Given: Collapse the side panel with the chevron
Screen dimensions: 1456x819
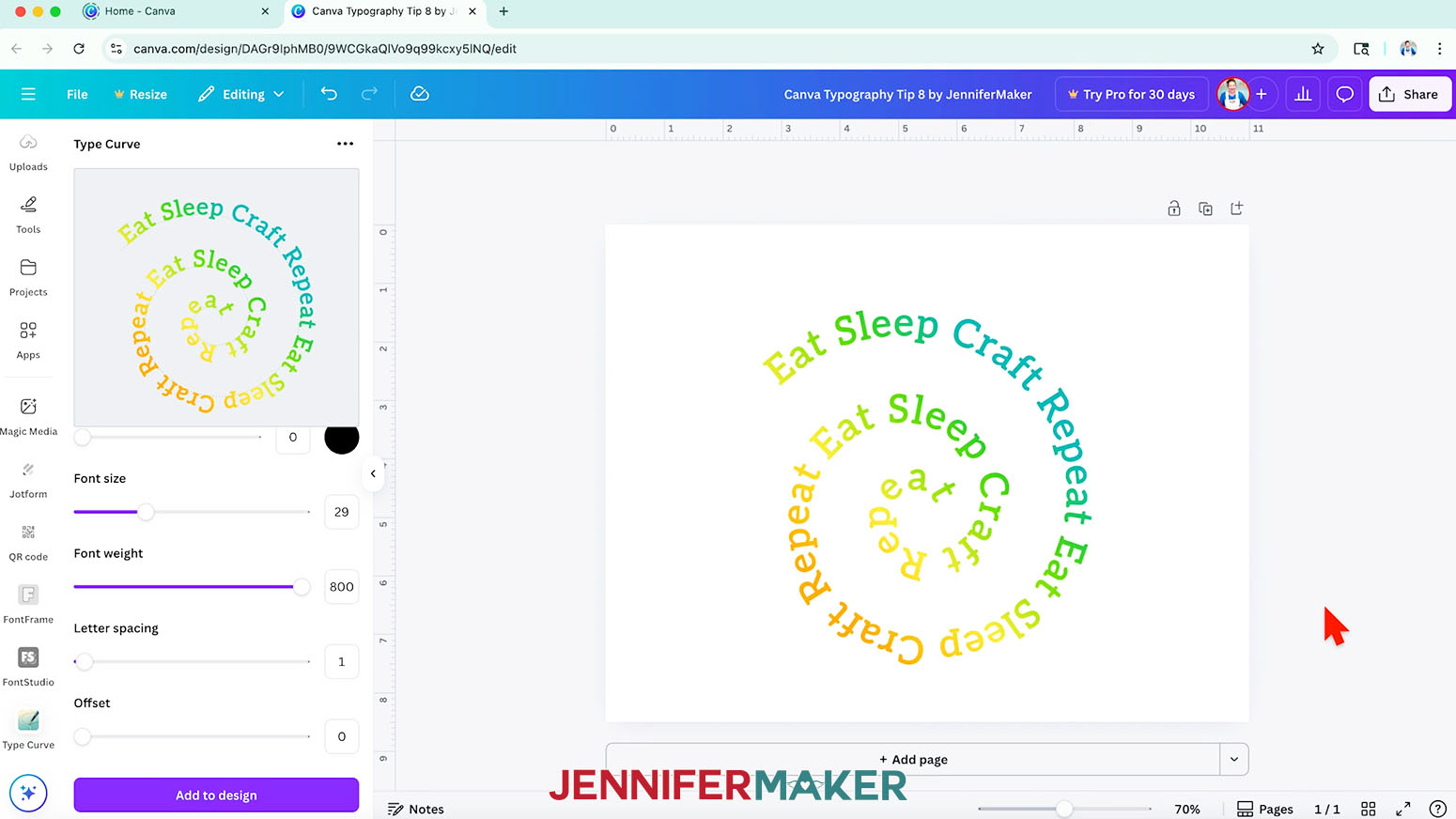Looking at the screenshot, I should [x=373, y=473].
